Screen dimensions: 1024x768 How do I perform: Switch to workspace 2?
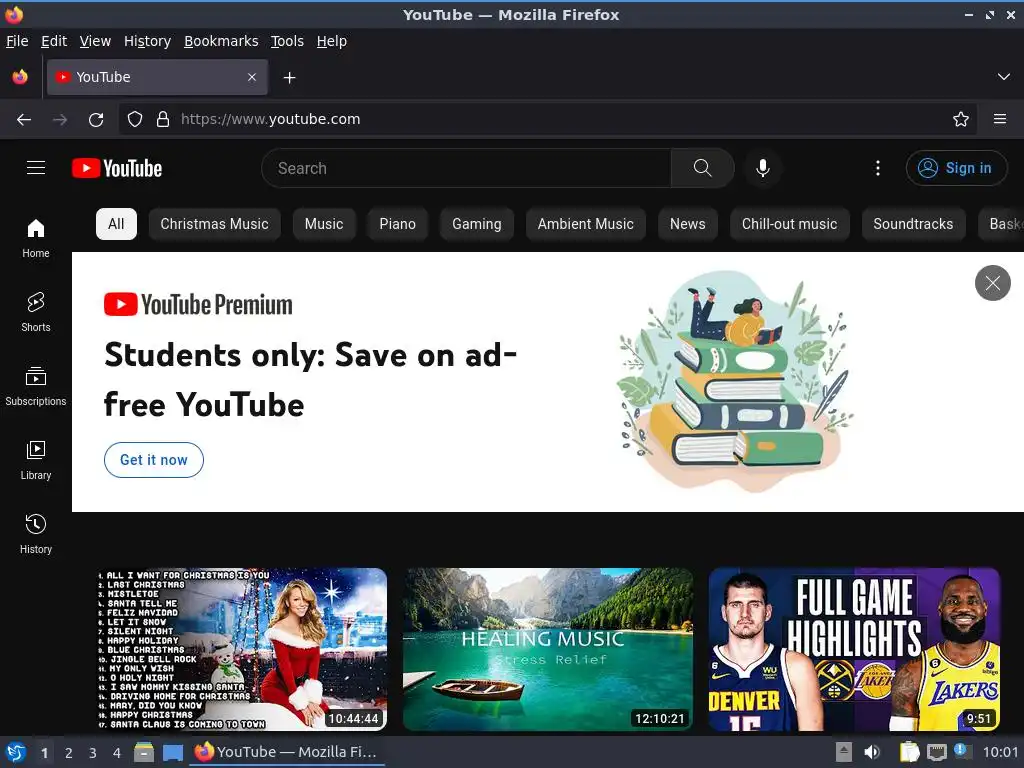(69, 753)
